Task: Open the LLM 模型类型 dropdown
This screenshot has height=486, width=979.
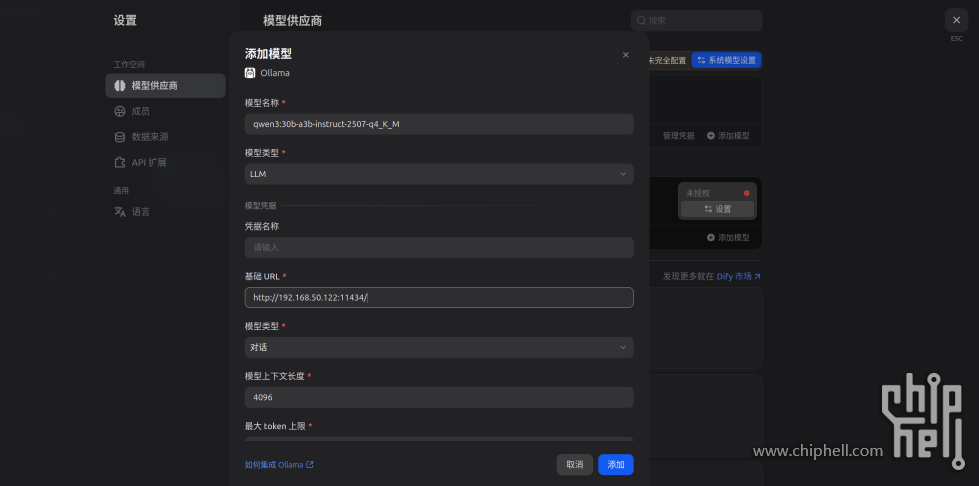Action: [439, 174]
